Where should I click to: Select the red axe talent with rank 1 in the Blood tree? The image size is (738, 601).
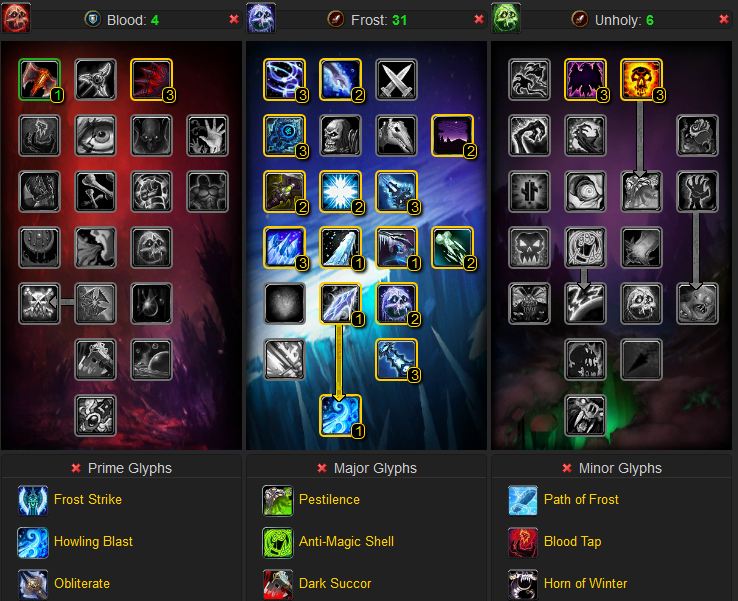(x=40, y=79)
